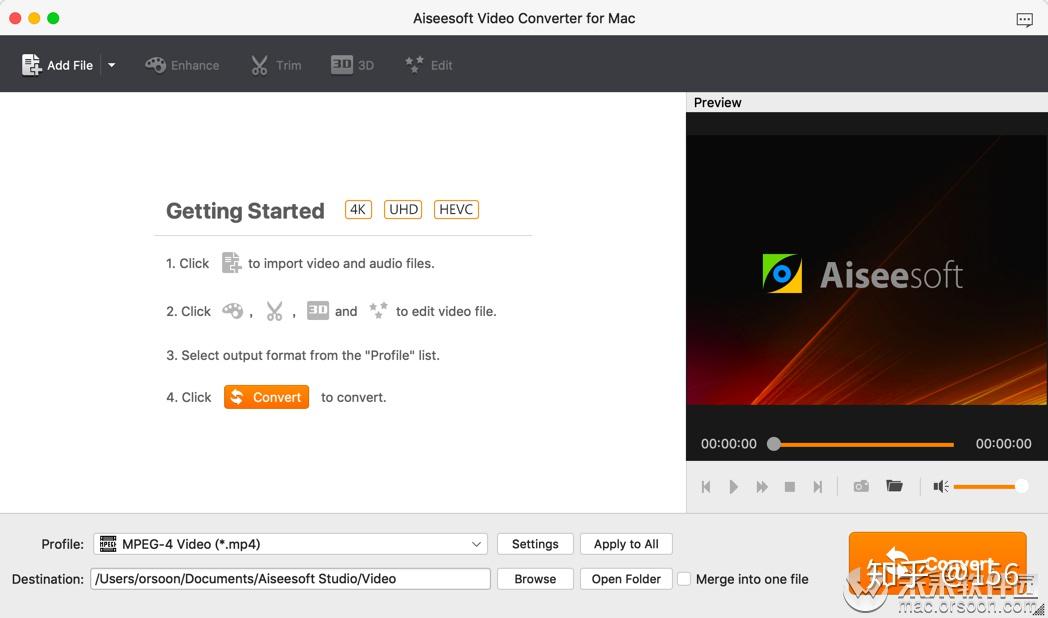Image resolution: width=1048 pixels, height=618 pixels.
Task: Expand the UHD option
Action: click(x=403, y=209)
